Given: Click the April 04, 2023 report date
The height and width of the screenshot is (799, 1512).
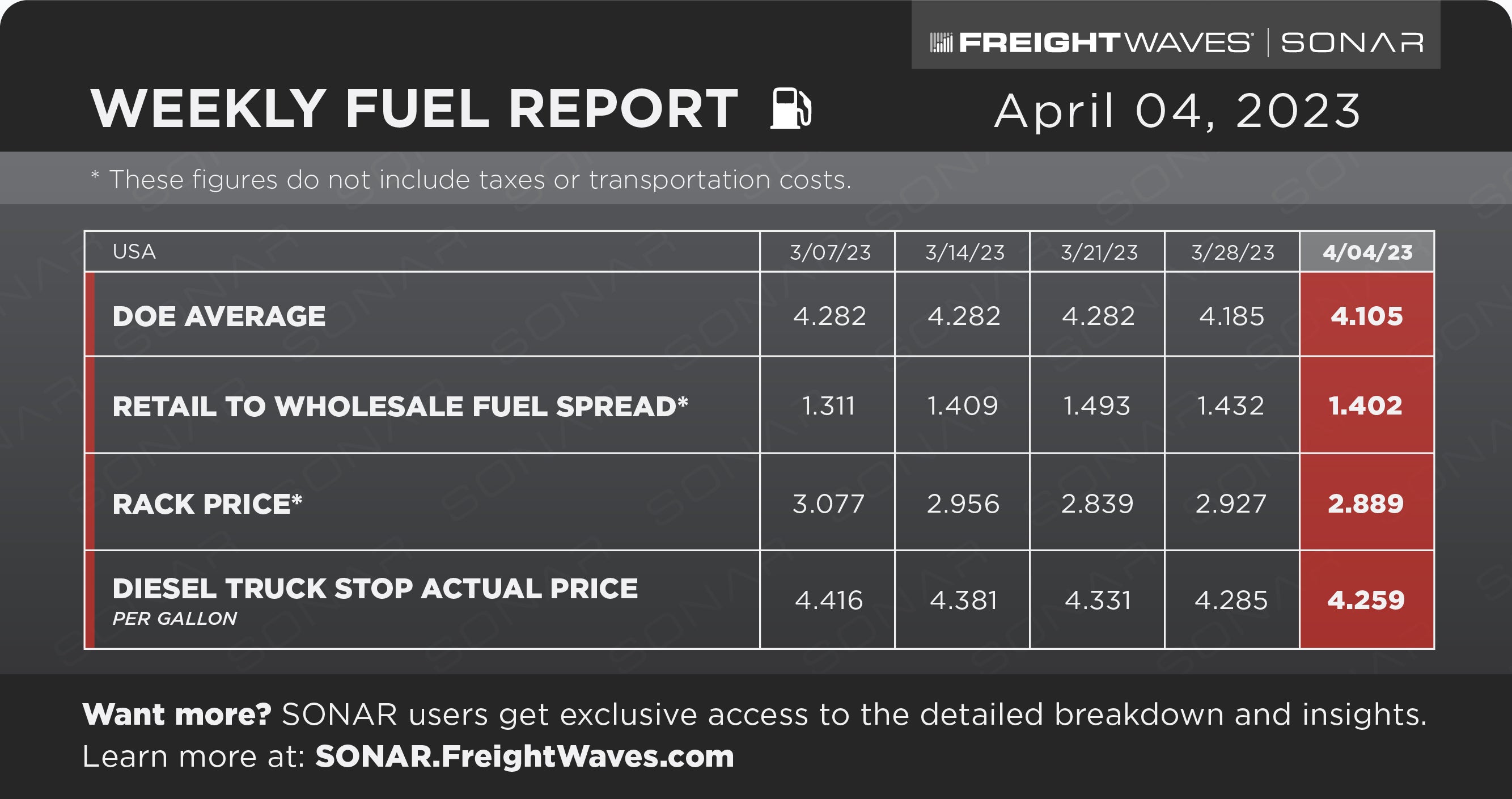Looking at the screenshot, I should click(x=1177, y=111).
